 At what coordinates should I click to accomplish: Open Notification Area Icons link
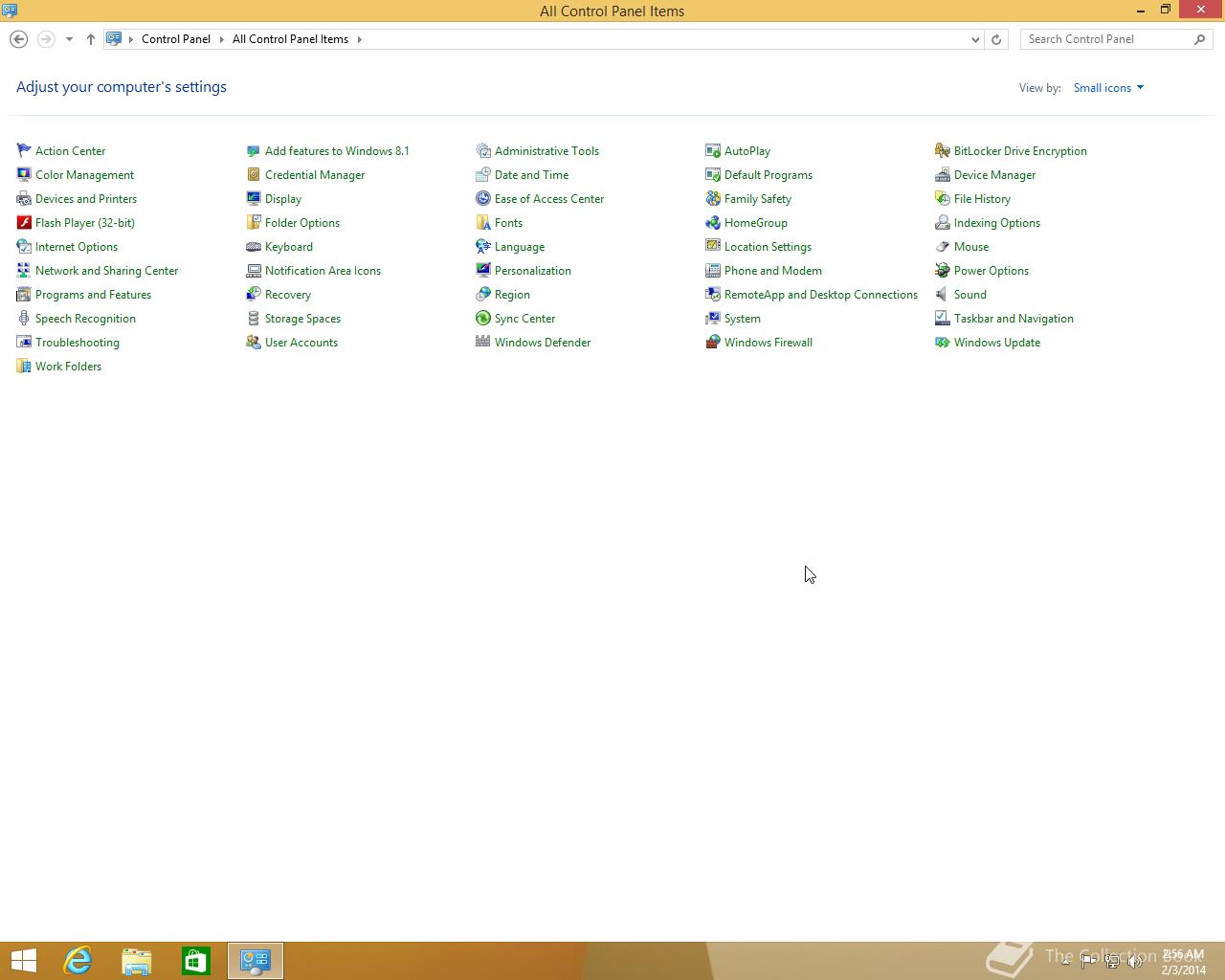point(323,270)
